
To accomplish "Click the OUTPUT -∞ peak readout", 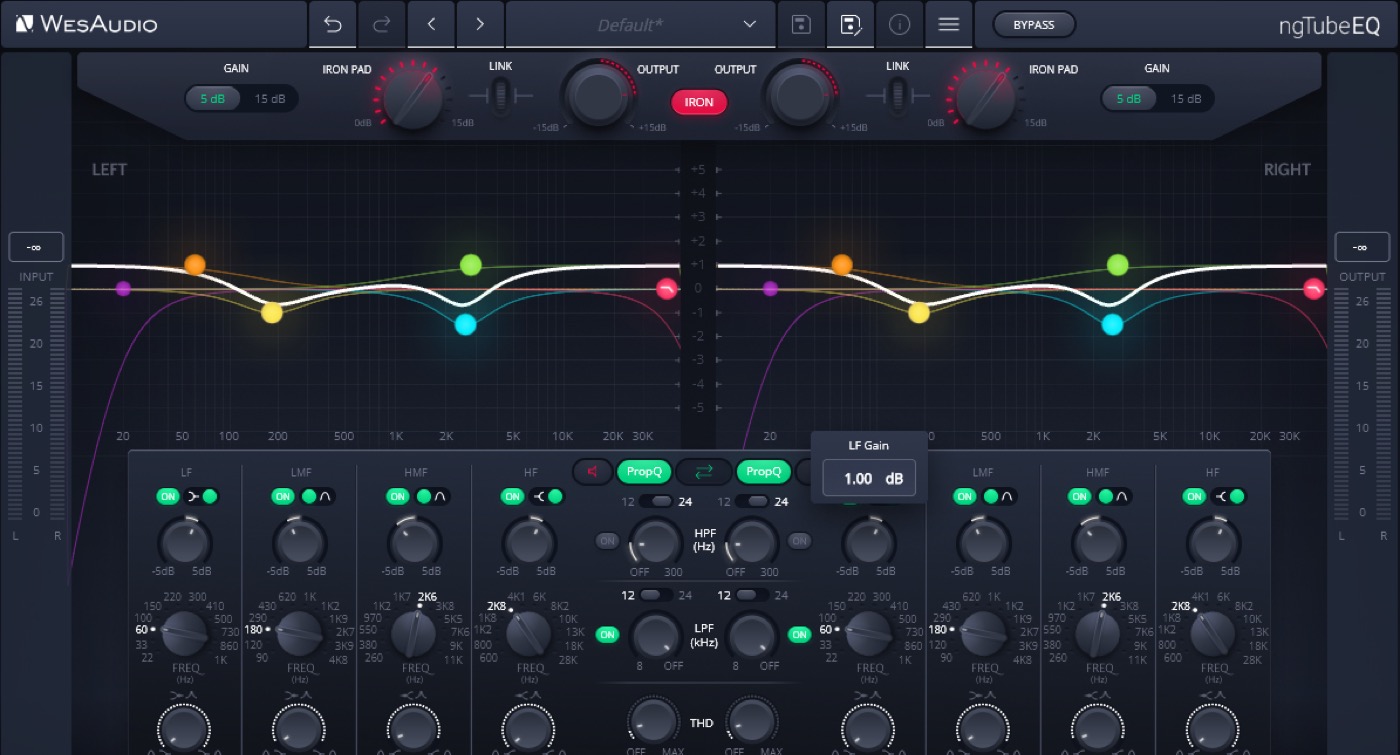I will (1362, 247).
